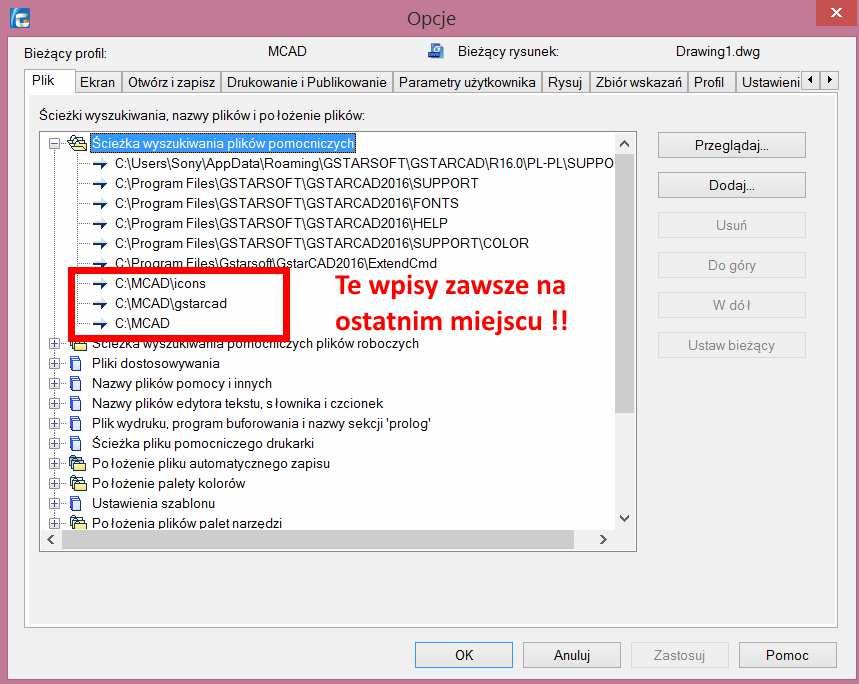Click file icon of Nazwy plików edytora tekstu

click(x=76, y=404)
